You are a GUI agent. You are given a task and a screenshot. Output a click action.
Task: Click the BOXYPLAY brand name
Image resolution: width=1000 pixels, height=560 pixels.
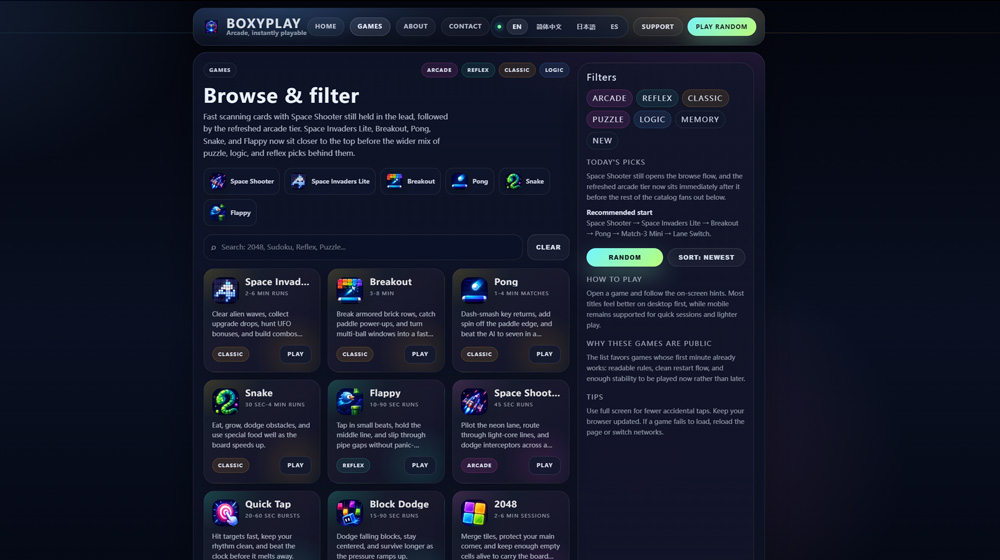coord(263,24)
